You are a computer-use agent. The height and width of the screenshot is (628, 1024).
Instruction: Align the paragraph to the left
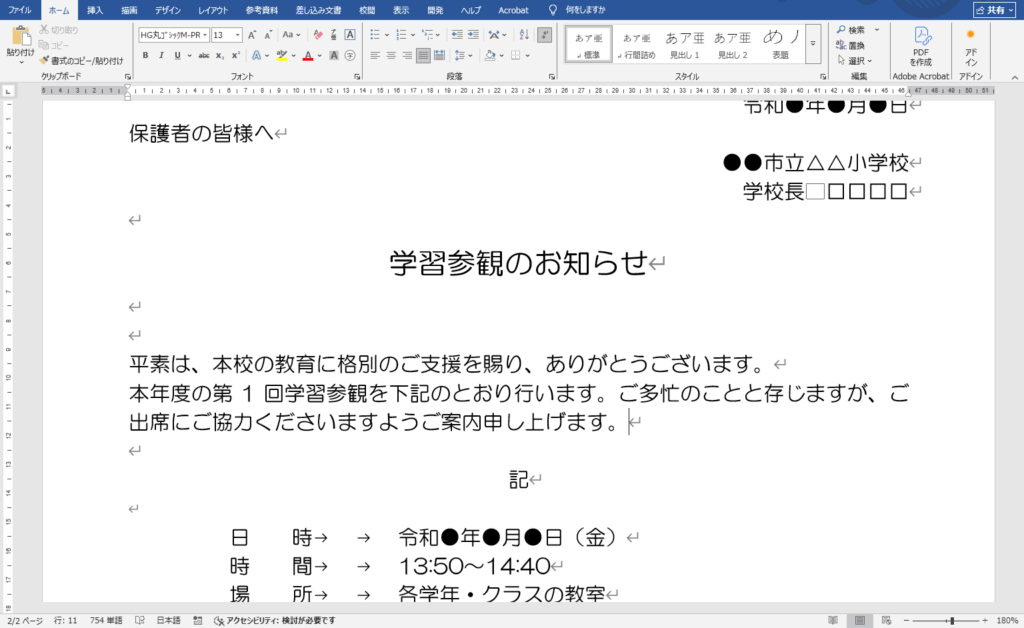[375, 55]
